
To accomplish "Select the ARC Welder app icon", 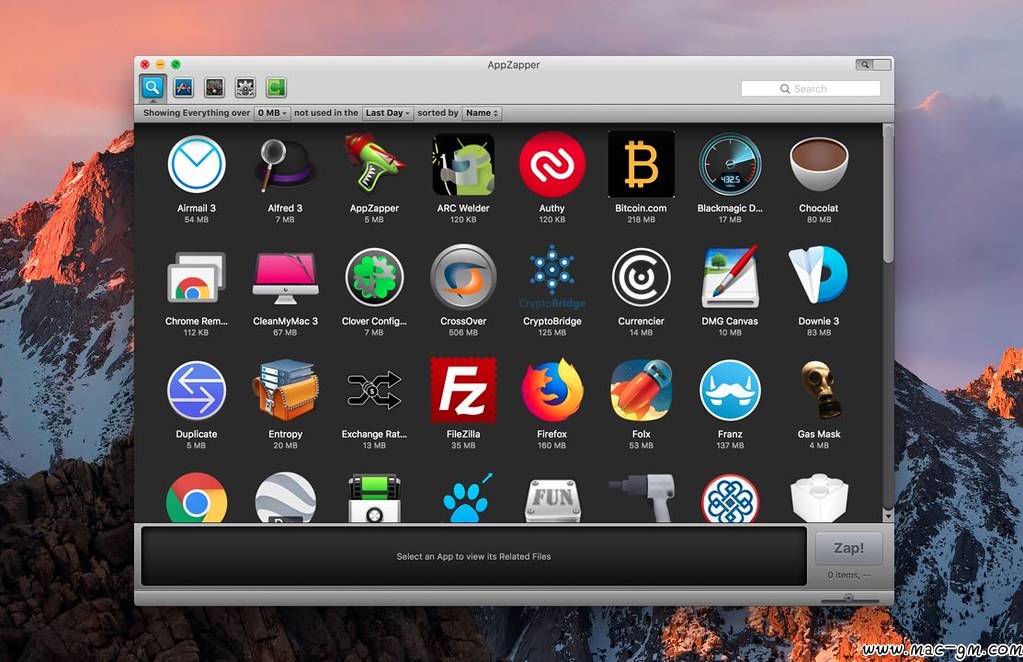I will pyautogui.click(x=463, y=164).
